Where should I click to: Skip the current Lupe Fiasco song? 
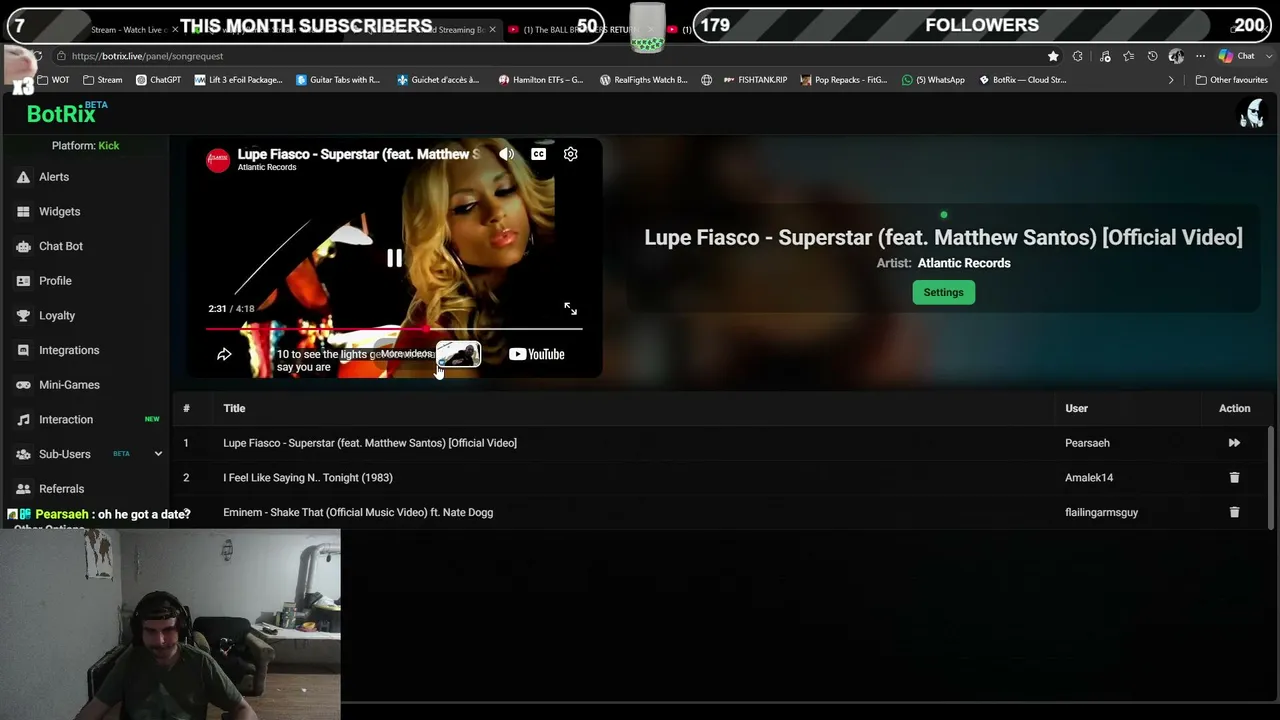pyautogui.click(x=1234, y=443)
